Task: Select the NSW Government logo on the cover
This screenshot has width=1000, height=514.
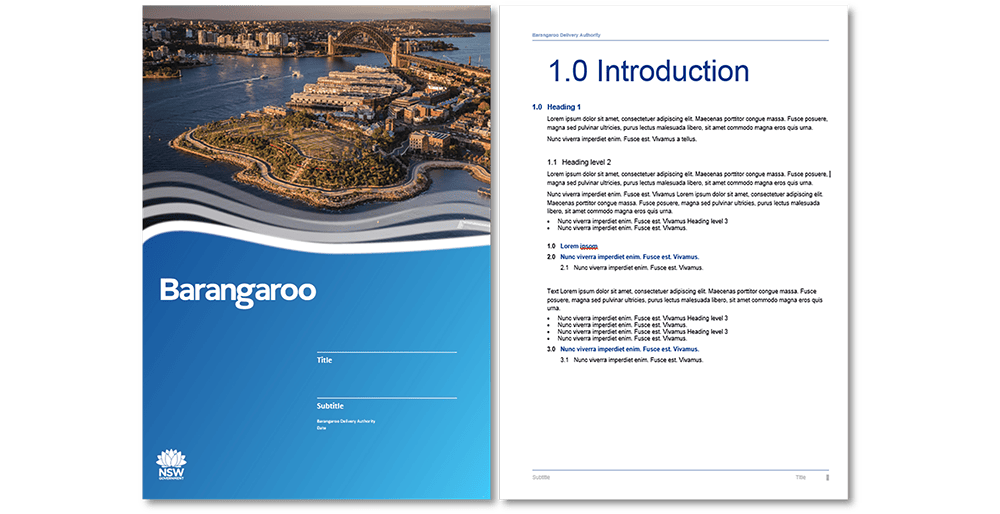Action: [x=171, y=465]
